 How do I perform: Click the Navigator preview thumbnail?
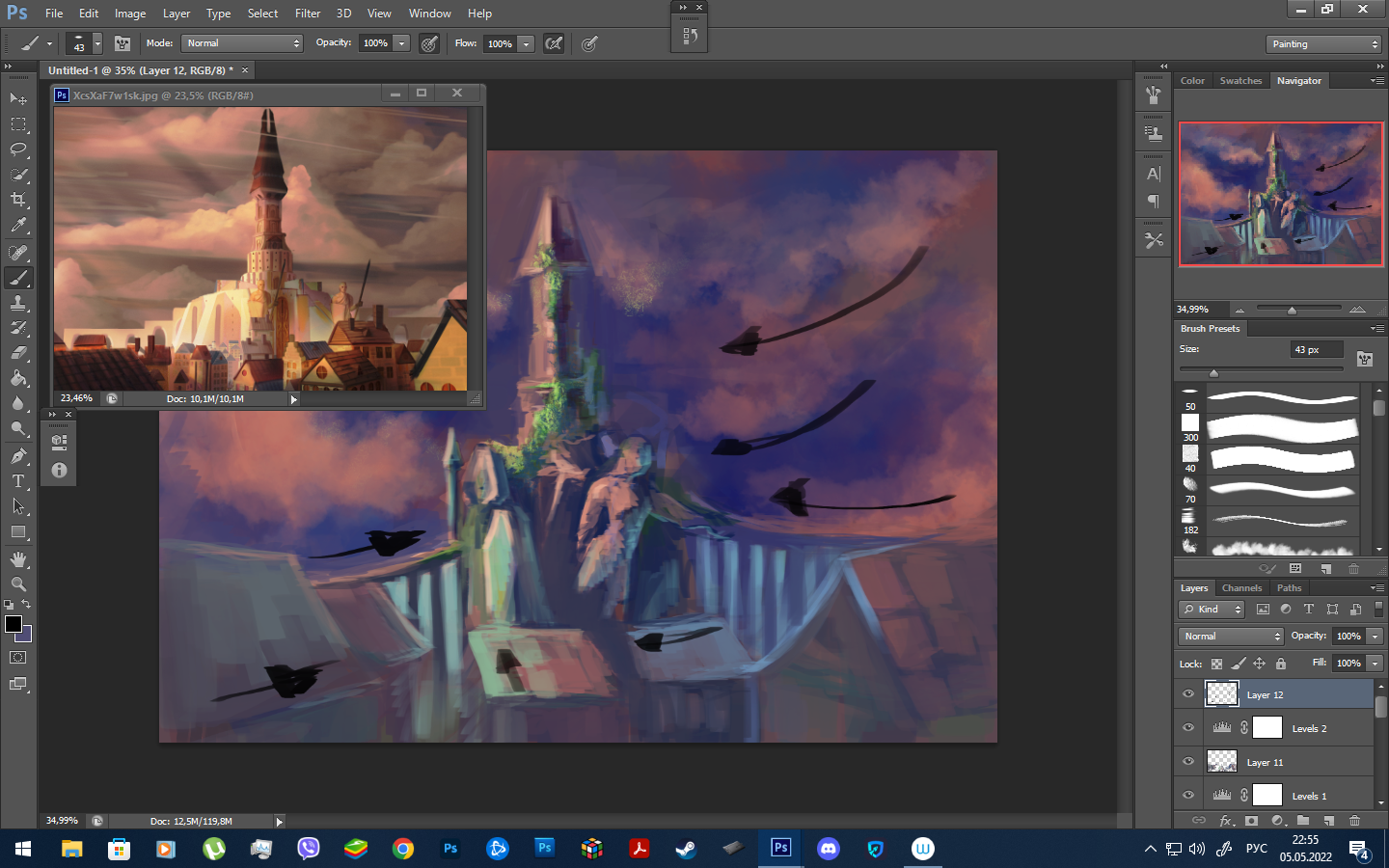[1280, 194]
